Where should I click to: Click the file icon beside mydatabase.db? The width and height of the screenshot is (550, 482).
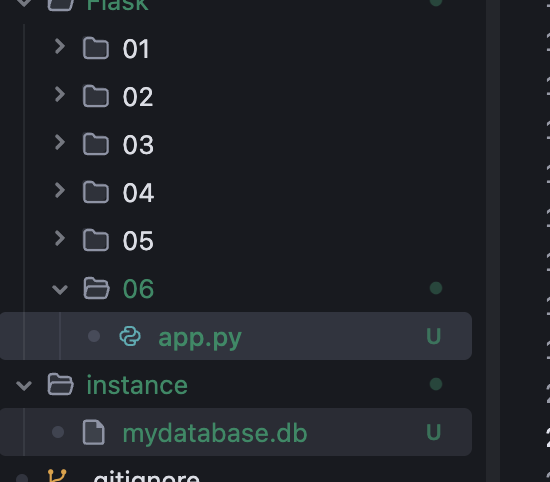click(94, 432)
